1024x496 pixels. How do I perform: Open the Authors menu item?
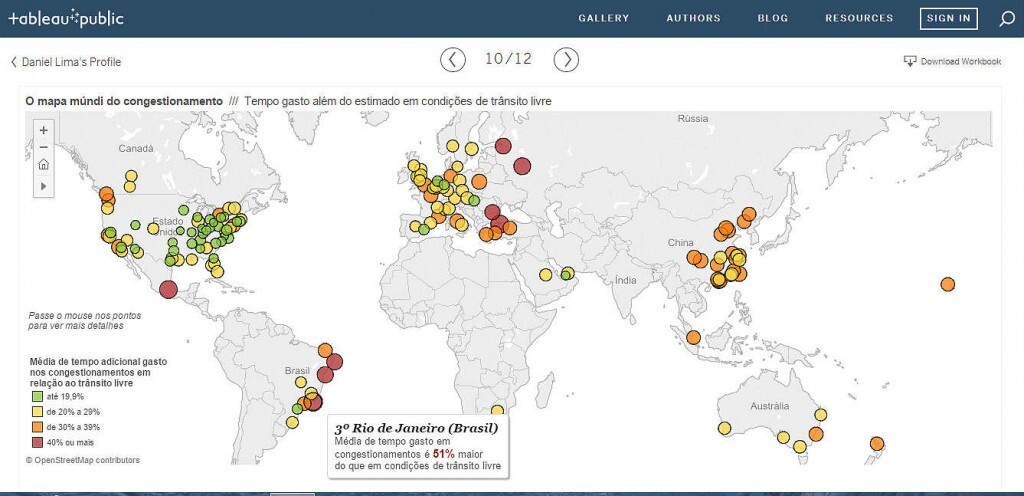point(693,18)
